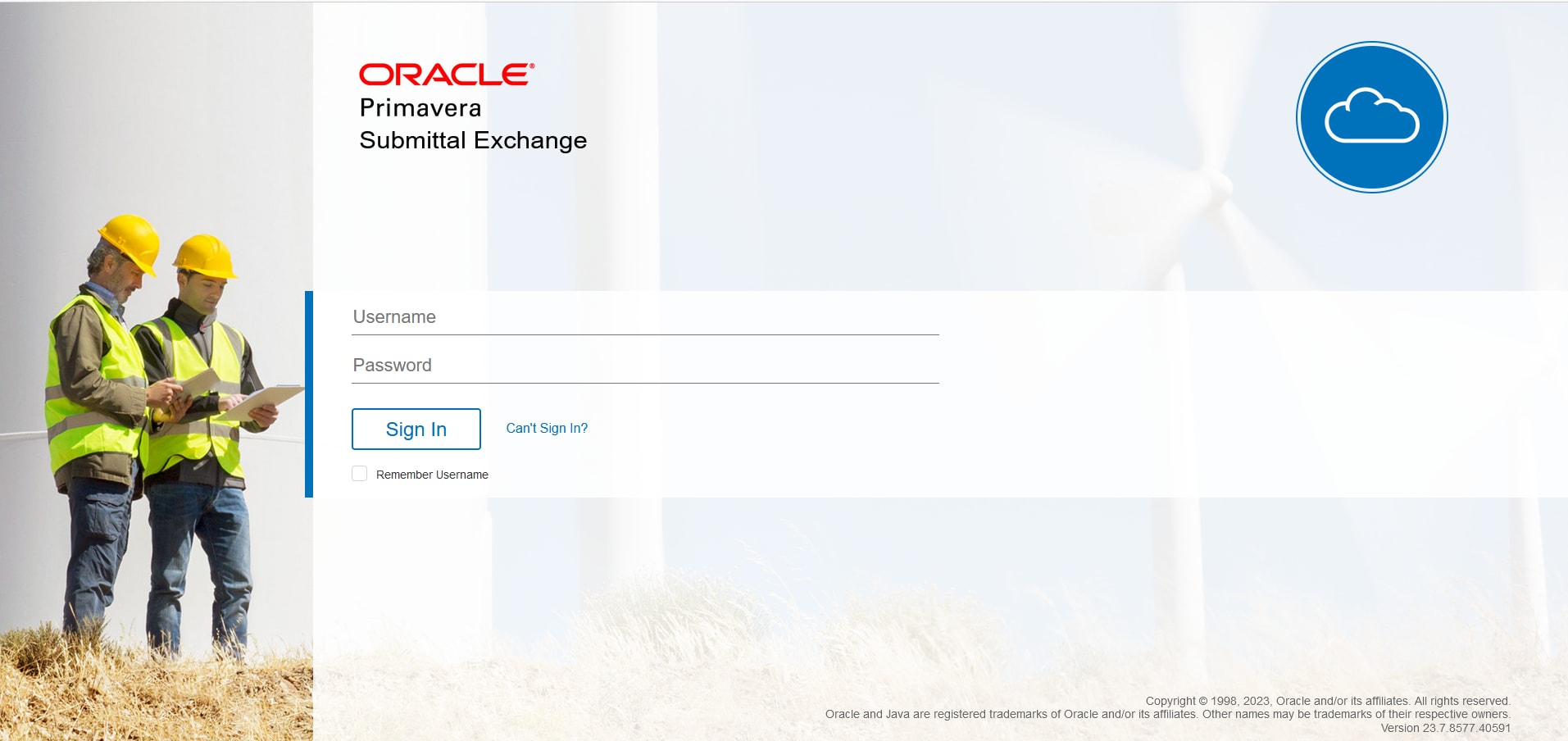Click the blue cloud icon
The image size is (1568, 741).
coord(1371,117)
